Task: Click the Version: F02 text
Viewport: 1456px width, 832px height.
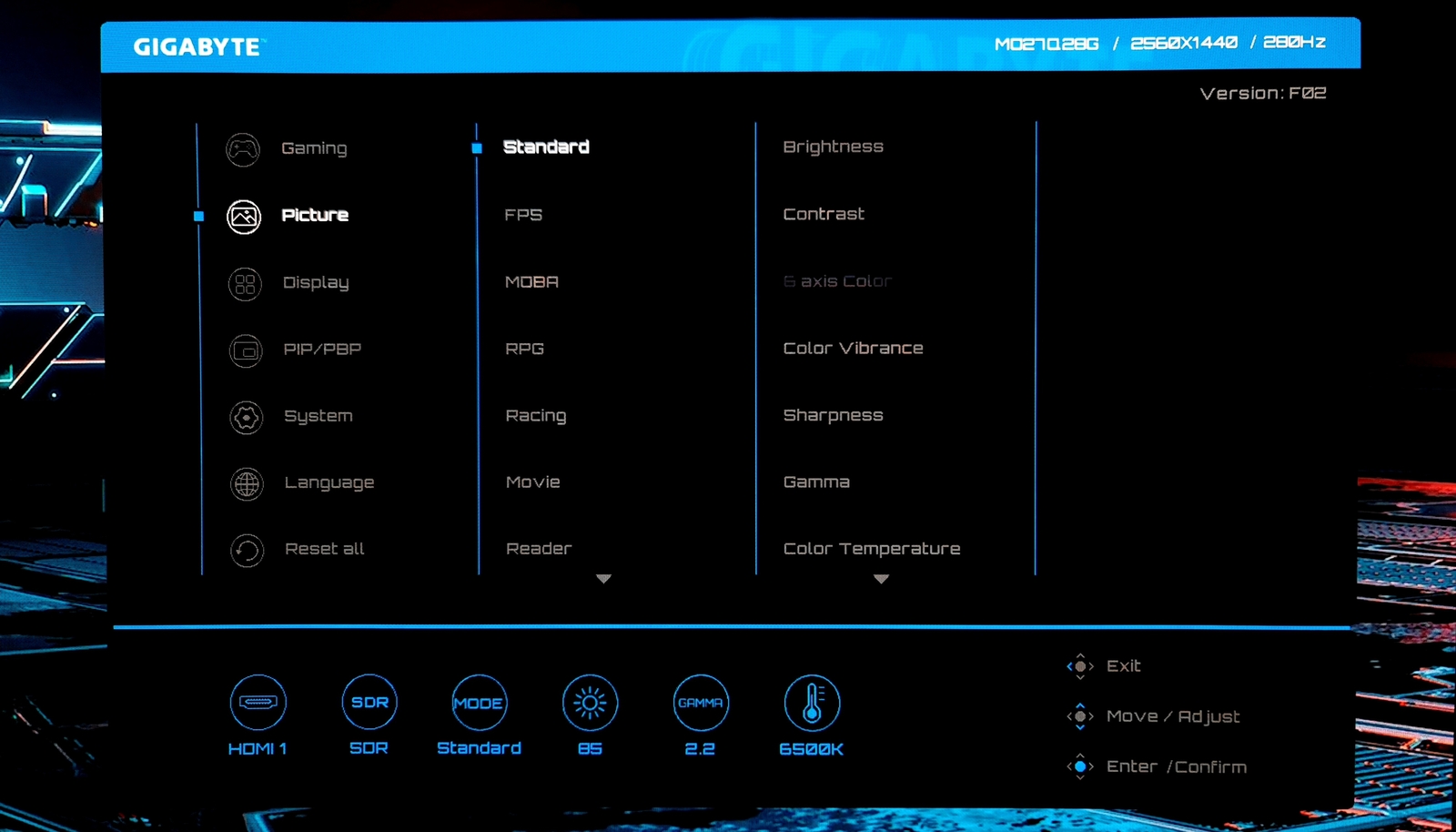Action: pyautogui.click(x=1263, y=94)
